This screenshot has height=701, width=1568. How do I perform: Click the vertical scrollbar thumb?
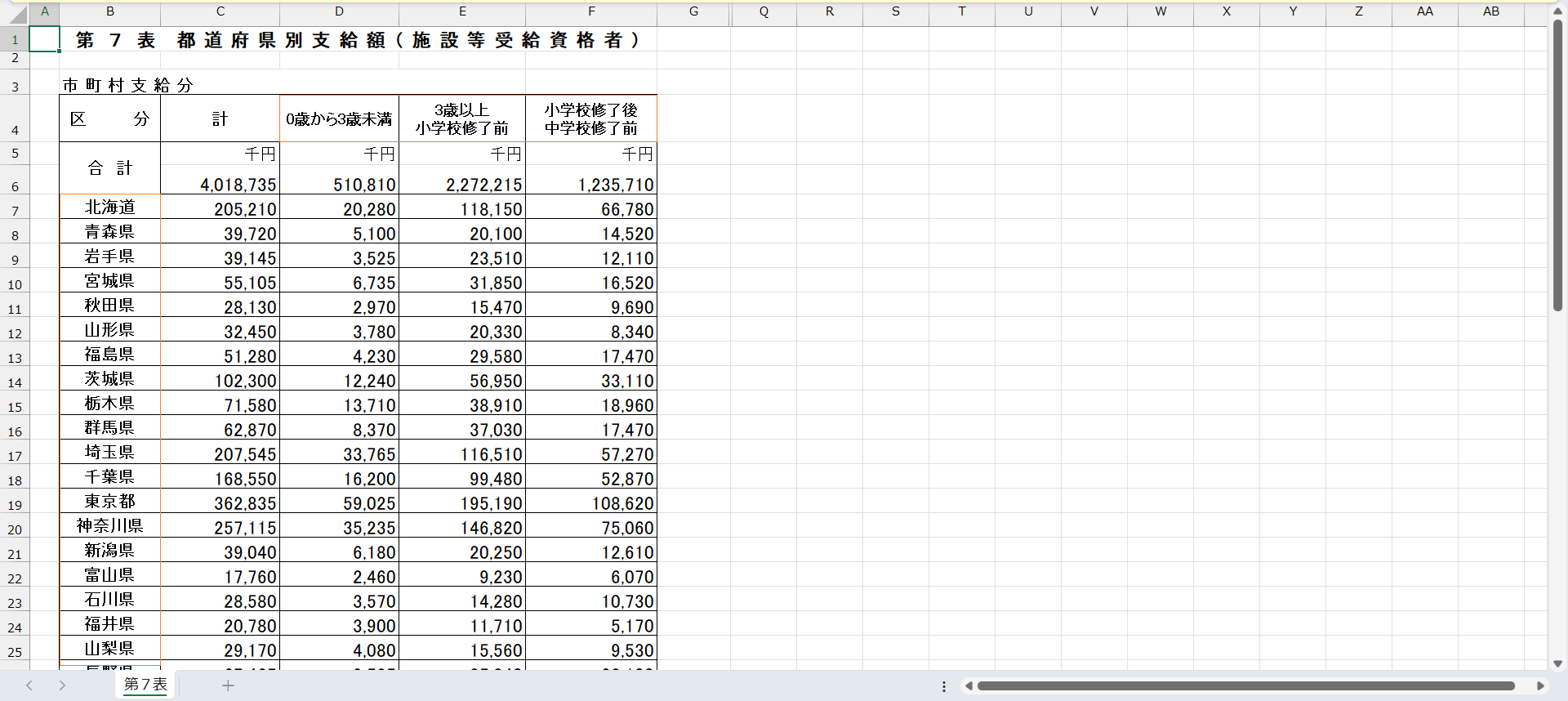1557,163
